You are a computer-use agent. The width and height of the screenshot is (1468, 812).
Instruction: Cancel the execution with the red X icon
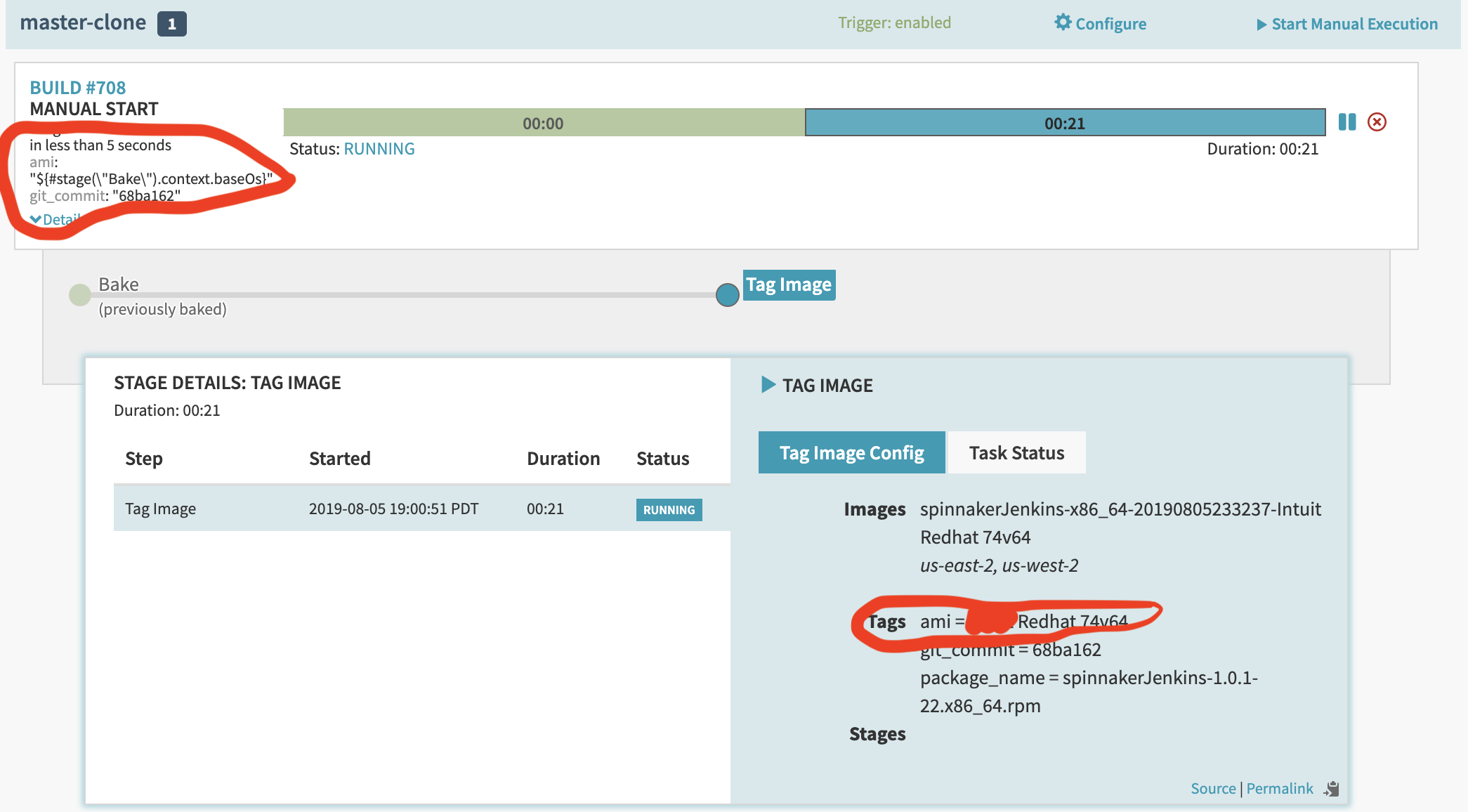click(x=1378, y=122)
